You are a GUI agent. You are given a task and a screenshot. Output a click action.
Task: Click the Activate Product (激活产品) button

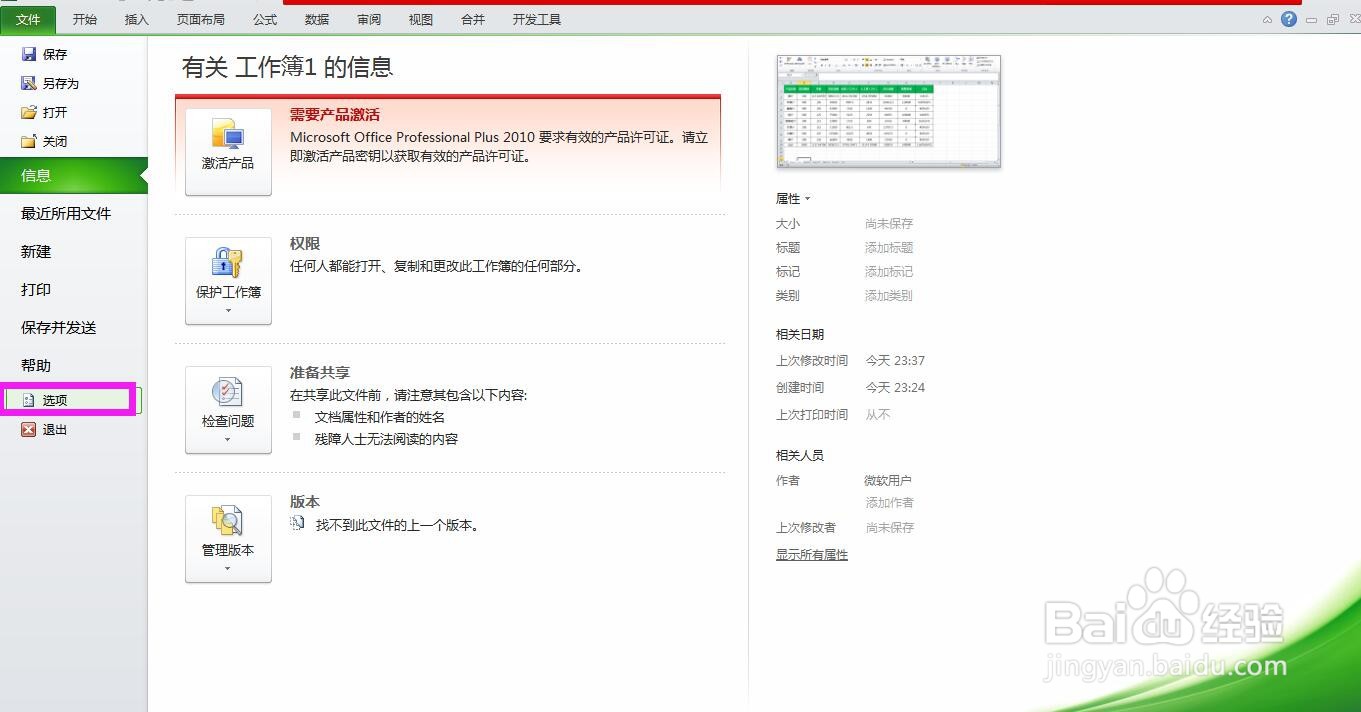pos(228,151)
